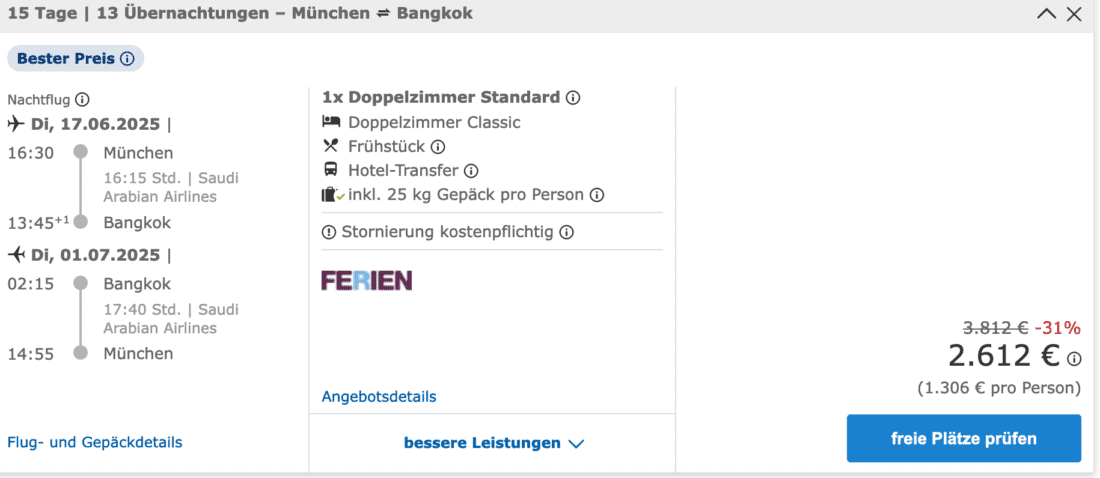Click the Hotel-Transfer bus icon
This screenshot has height=478, width=1100.
tap(331, 171)
